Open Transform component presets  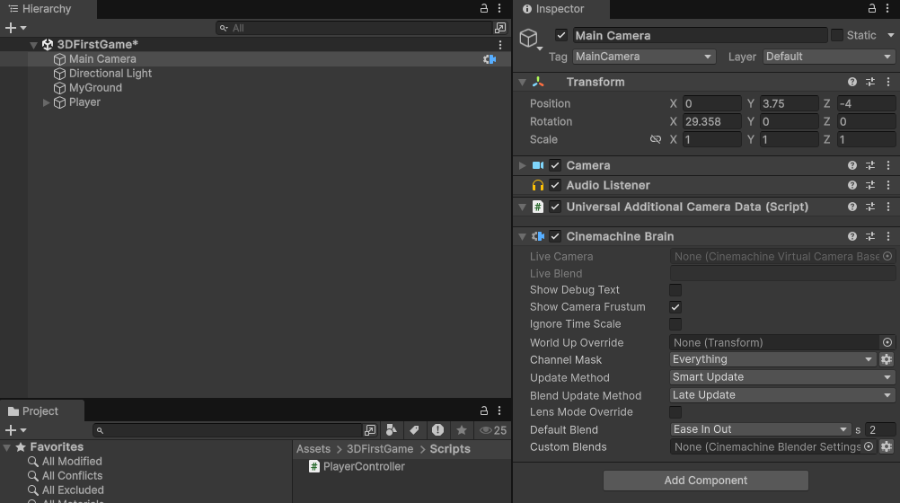[x=870, y=82]
